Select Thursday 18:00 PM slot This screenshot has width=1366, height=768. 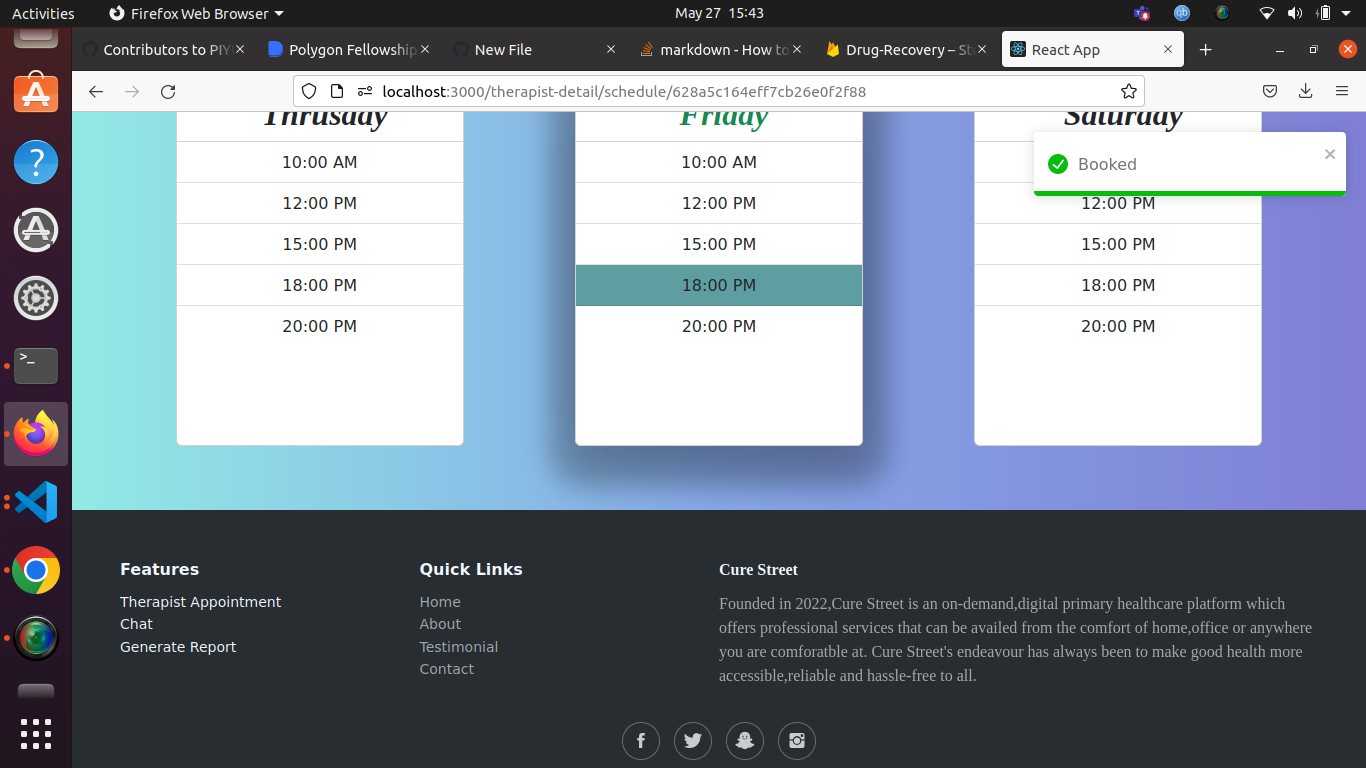coord(320,285)
